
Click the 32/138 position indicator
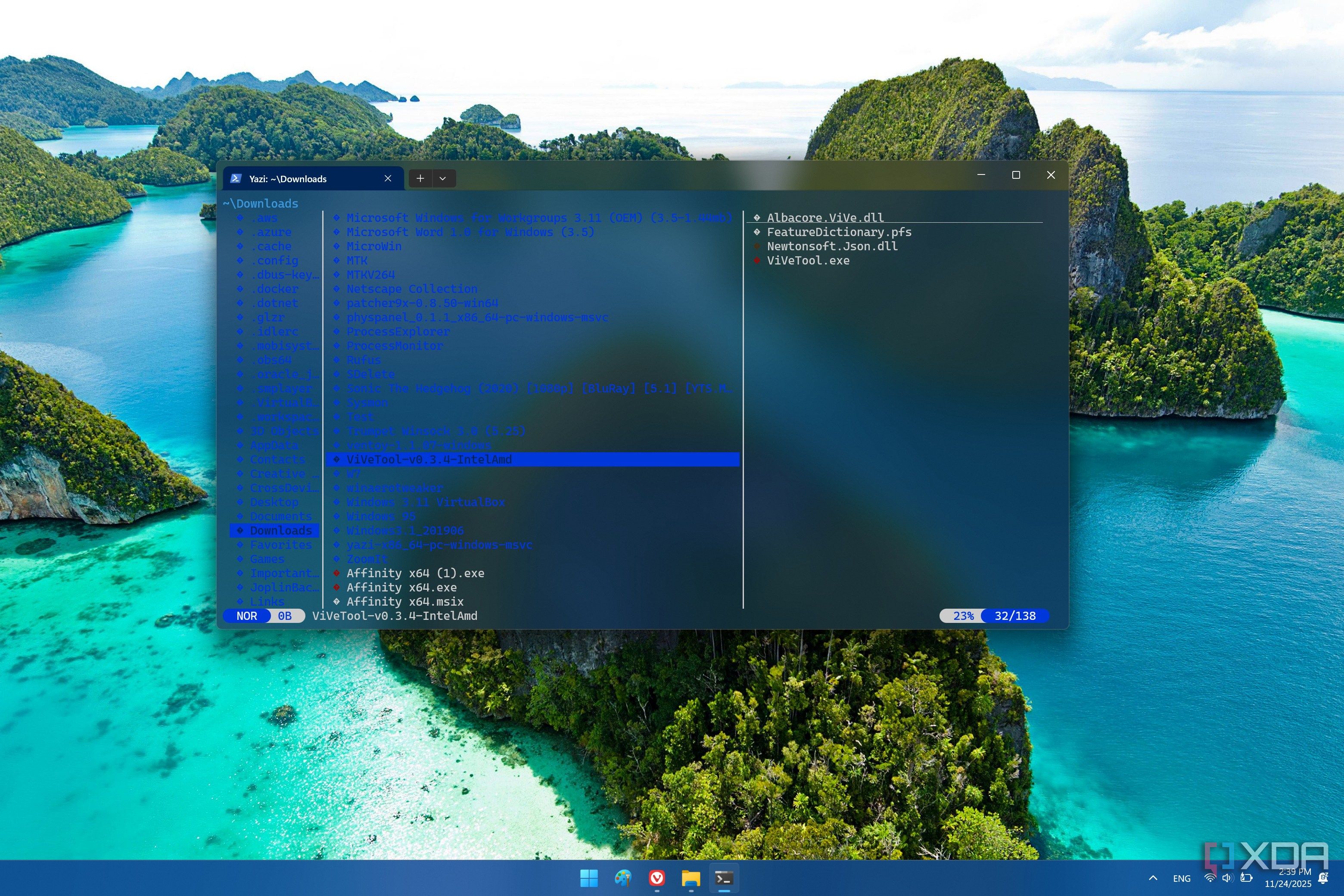(1015, 616)
